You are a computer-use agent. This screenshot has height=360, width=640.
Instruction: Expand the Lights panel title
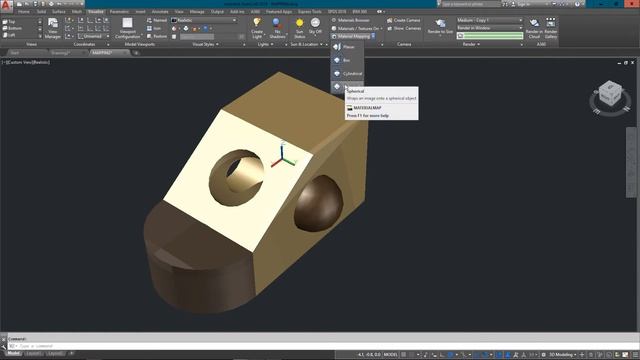point(265,44)
